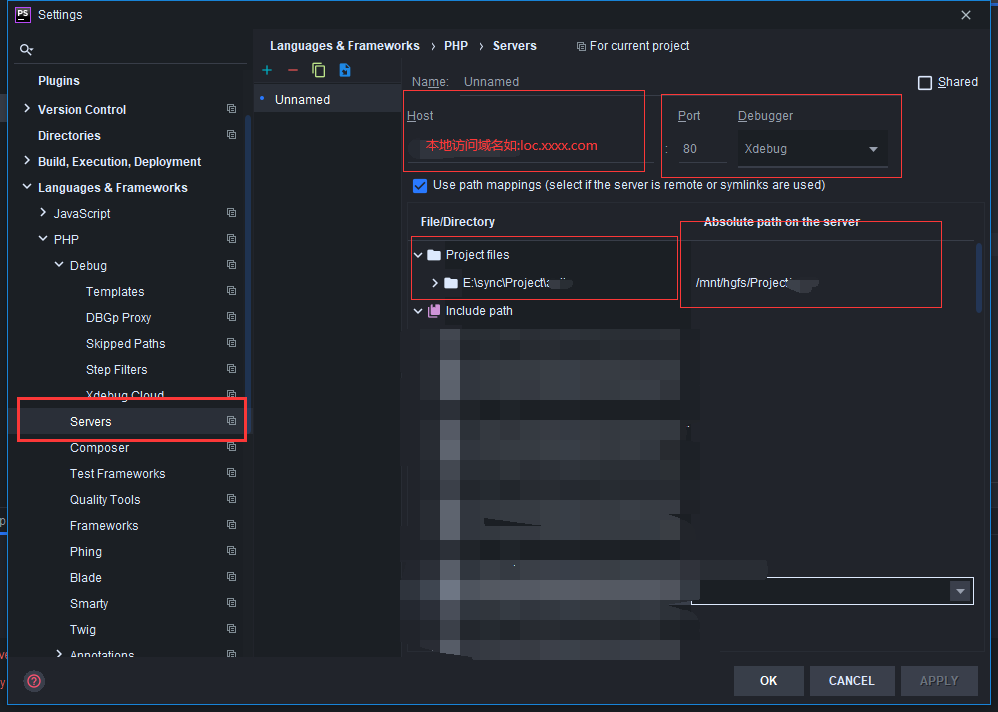Open the Test Frameworks settings page
Image resolution: width=998 pixels, height=712 pixels.
pos(117,473)
